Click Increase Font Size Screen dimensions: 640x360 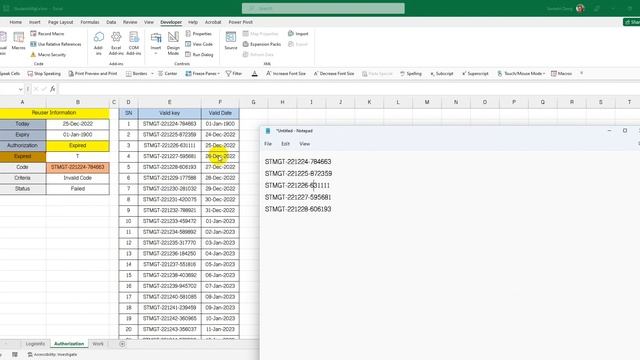pos(286,73)
